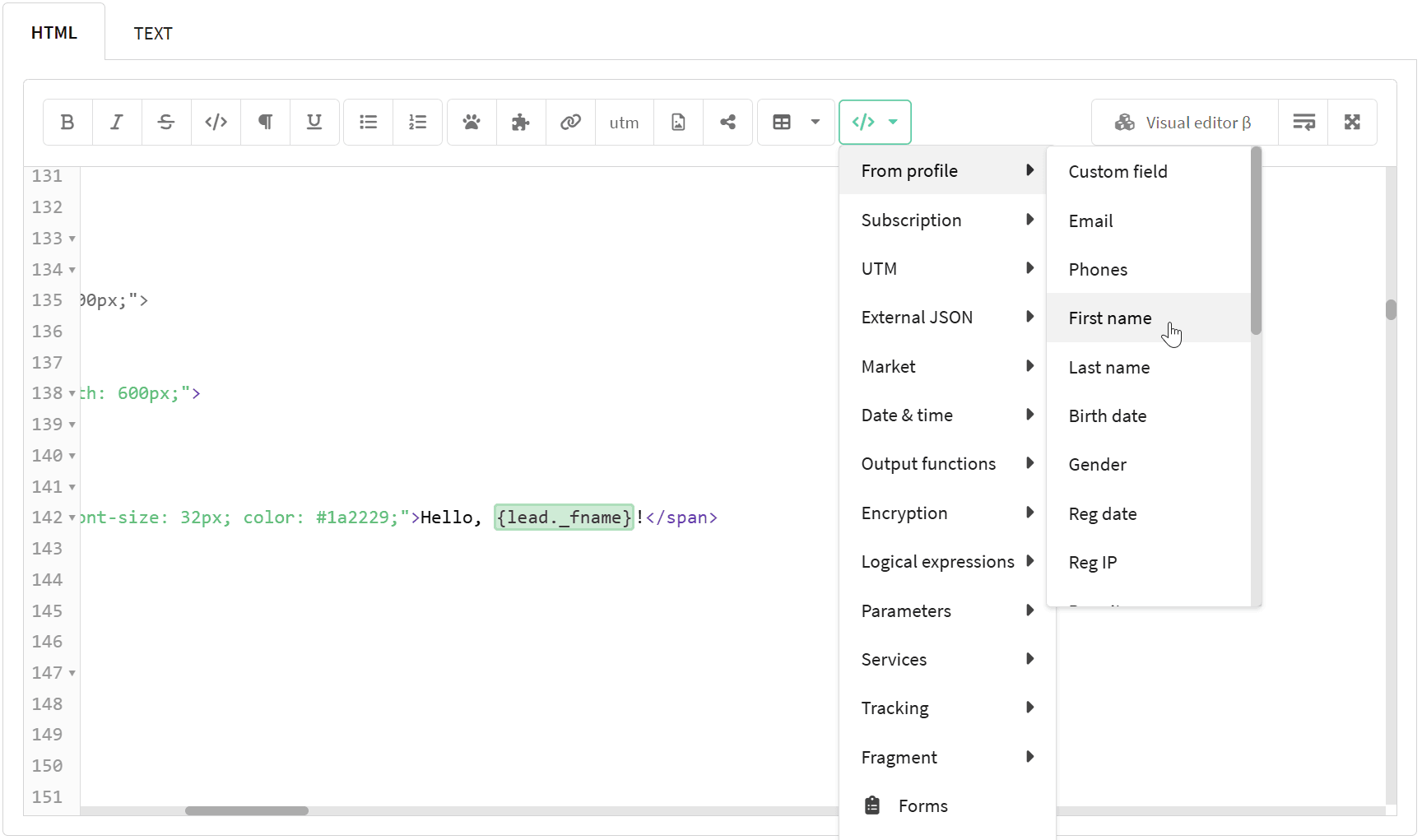Open Encryption submenu
The height and width of the screenshot is (840, 1422).
[x=942, y=513]
